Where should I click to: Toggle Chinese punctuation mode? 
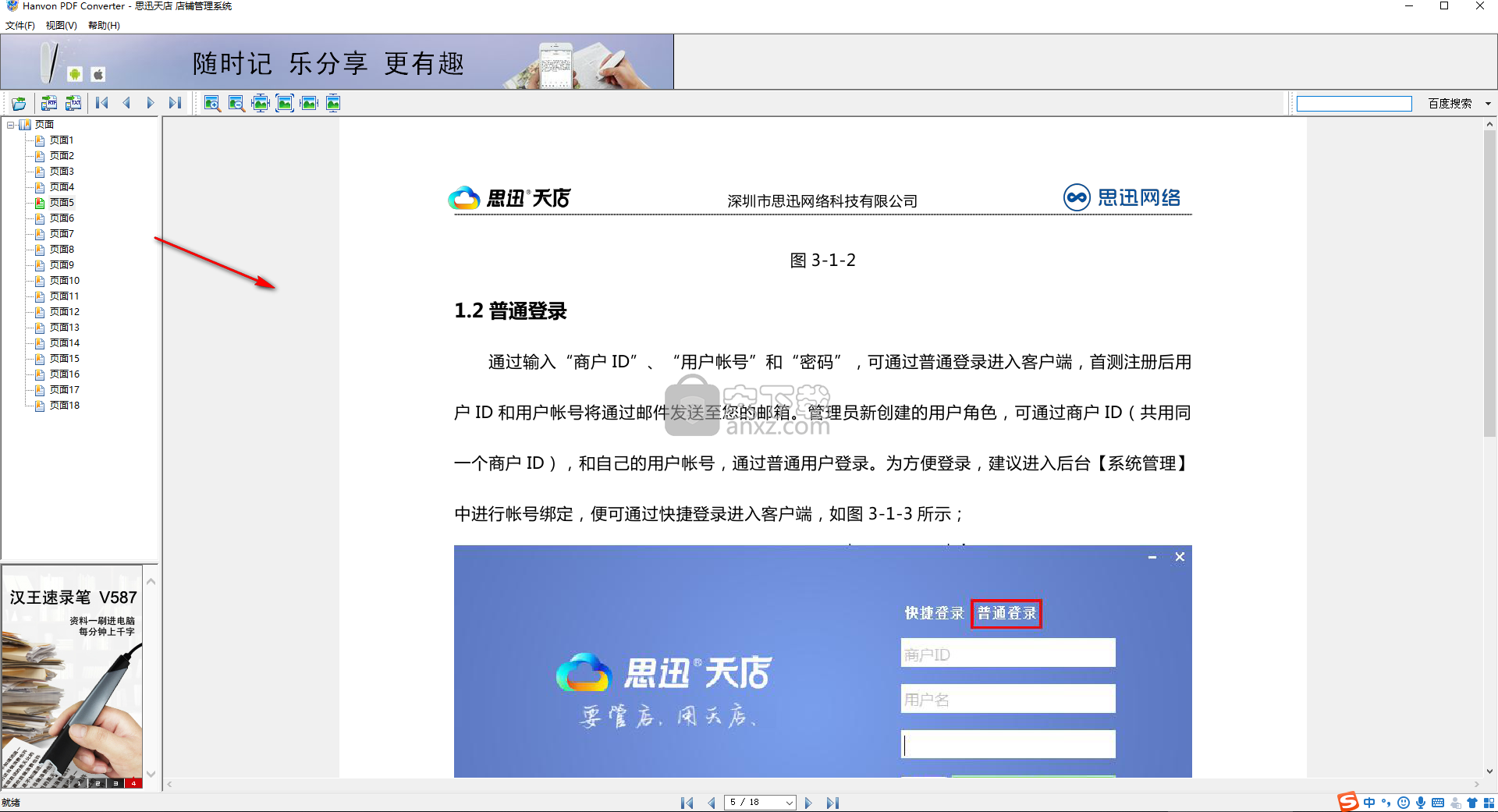coord(1386,803)
